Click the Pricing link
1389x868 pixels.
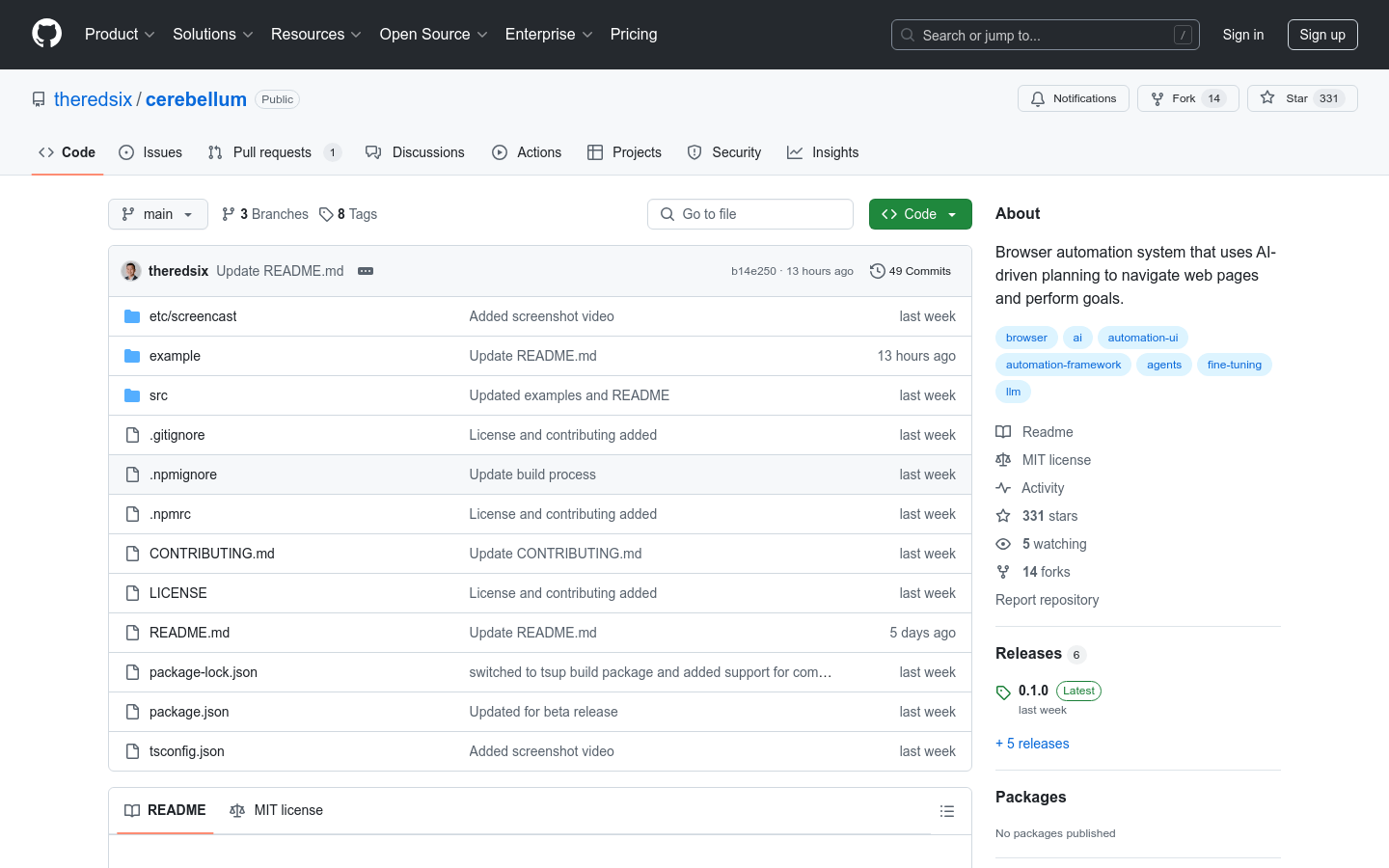click(634, 35)
